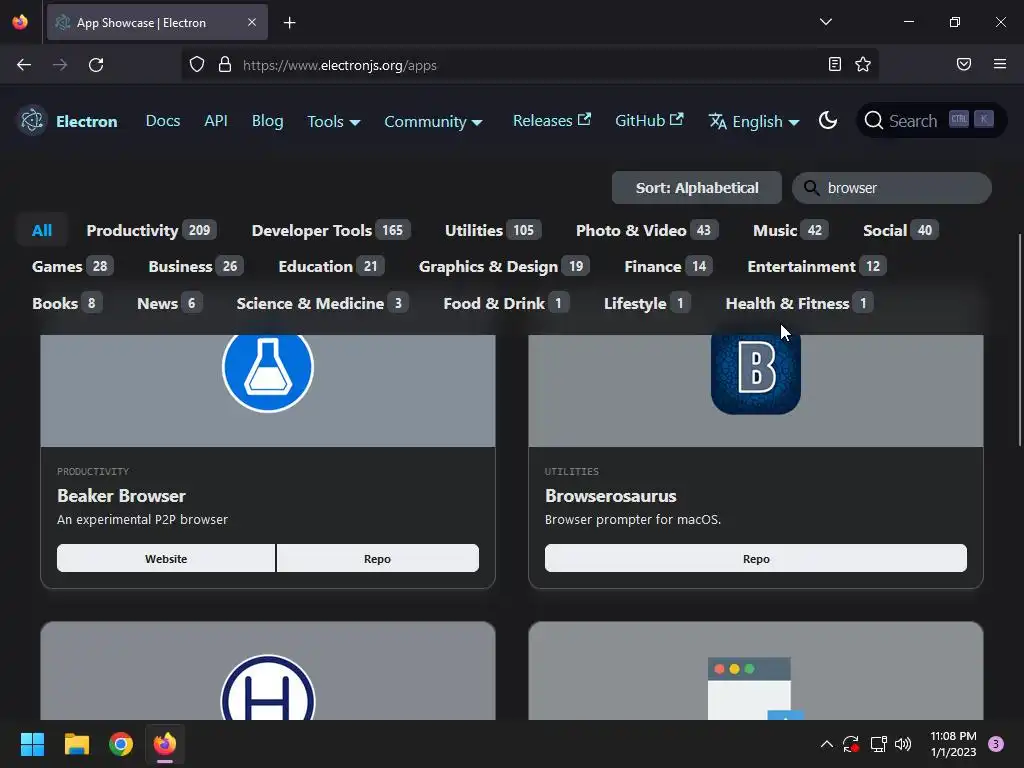Click the circular H app icon
The image size is (1024, 768).
(x=268, y=687)
